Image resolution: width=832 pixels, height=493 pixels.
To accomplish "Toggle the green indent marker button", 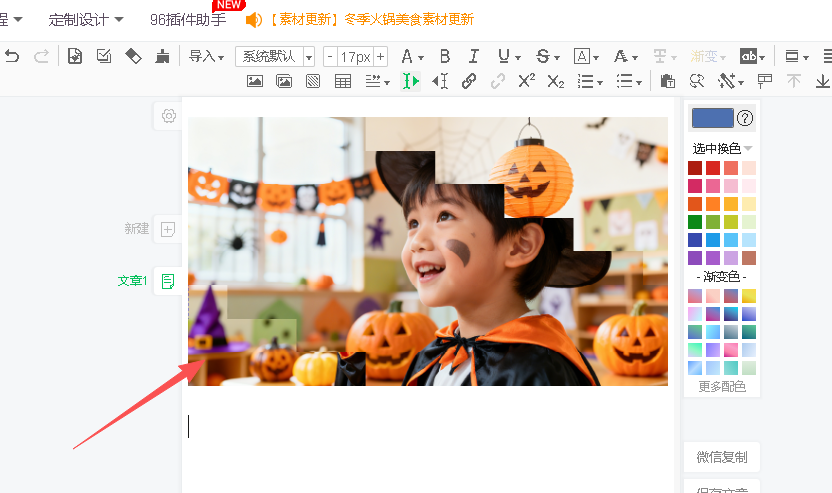I will (410, 81).
